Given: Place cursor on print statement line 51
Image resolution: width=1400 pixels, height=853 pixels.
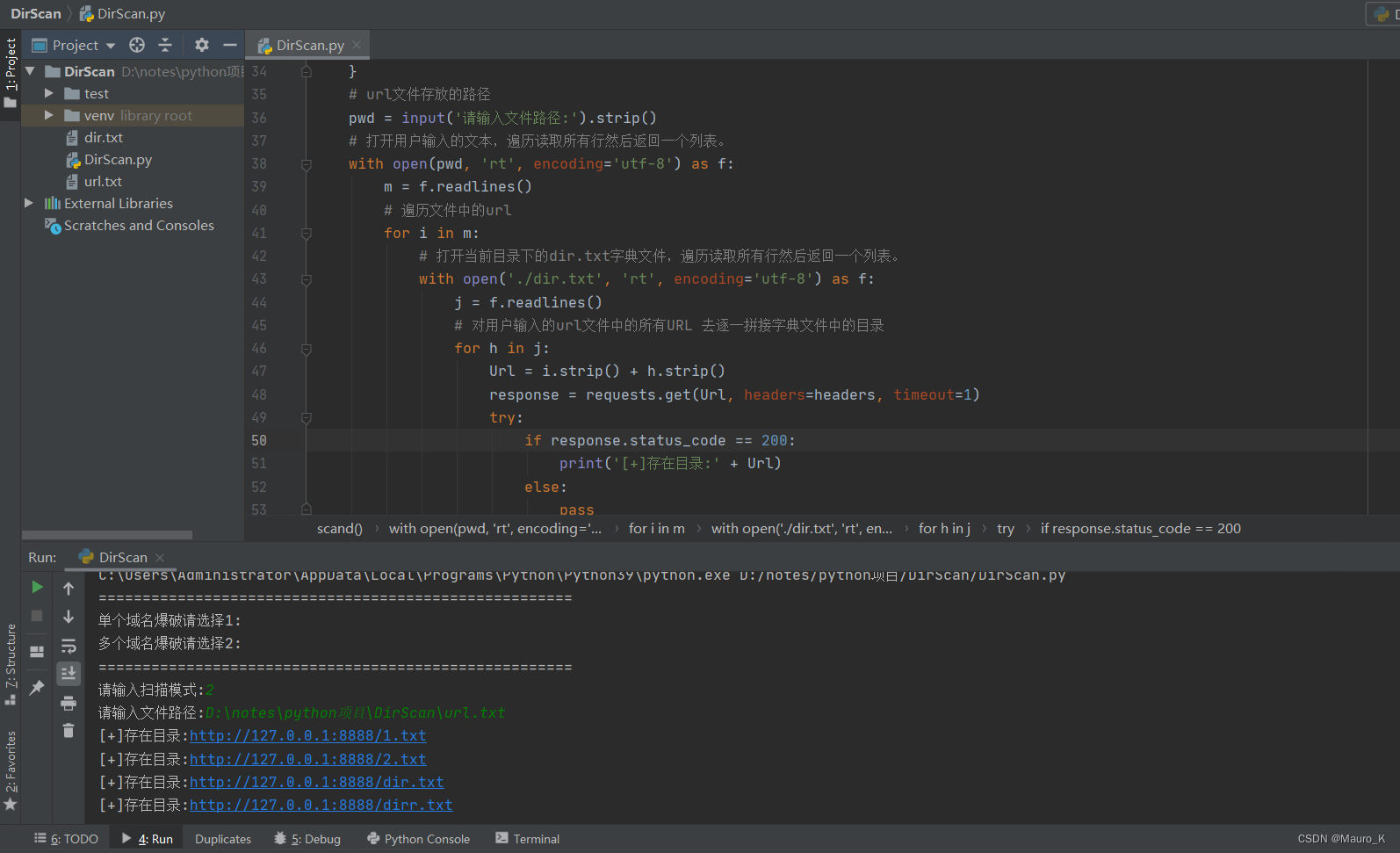Looking at the screenshot, I should (670, 463).
